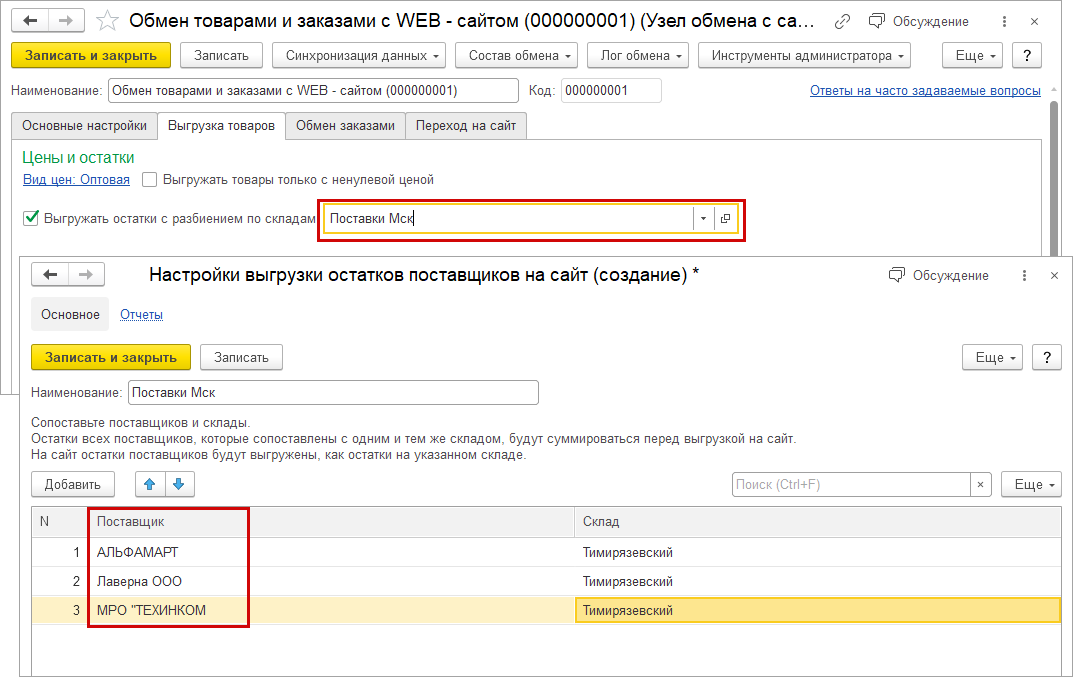The image size is (1073, 677).
Task: Open Обсуждение in supplier settings form
Action: (x=939, y=275)
